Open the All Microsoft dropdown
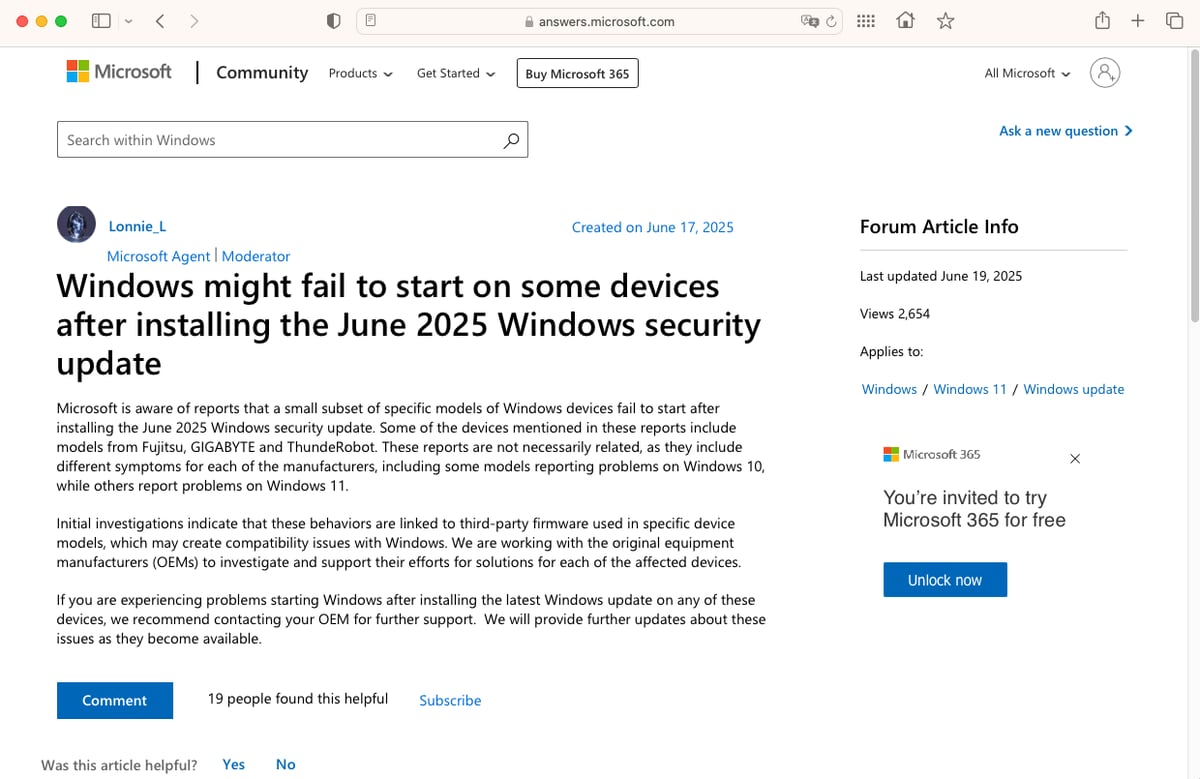The height and width of the screenshot is (779, 1200). tap(1027, 73)
